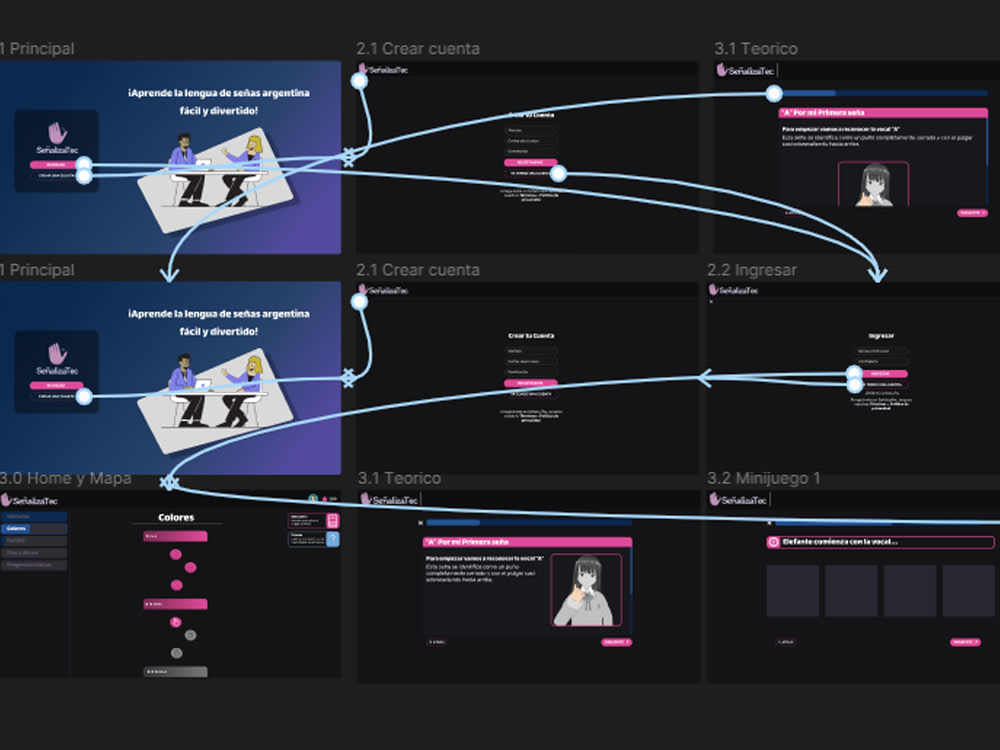The height and width of the screenshot is (750, 1000).
Task: Click the pink register button in upper Crear cuenta
Action: [x=531, y=163]
